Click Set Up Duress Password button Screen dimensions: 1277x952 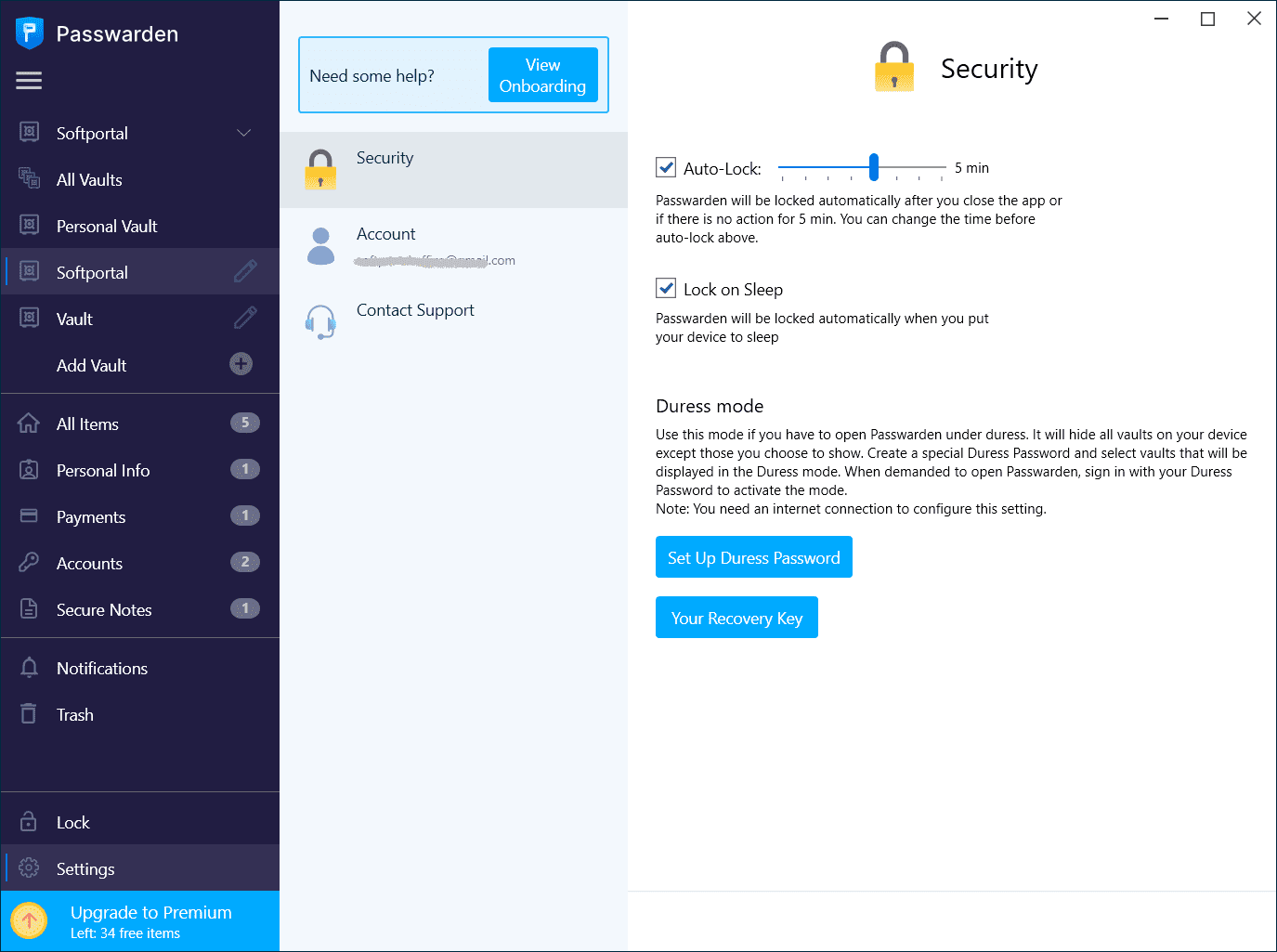coord(754,557)
